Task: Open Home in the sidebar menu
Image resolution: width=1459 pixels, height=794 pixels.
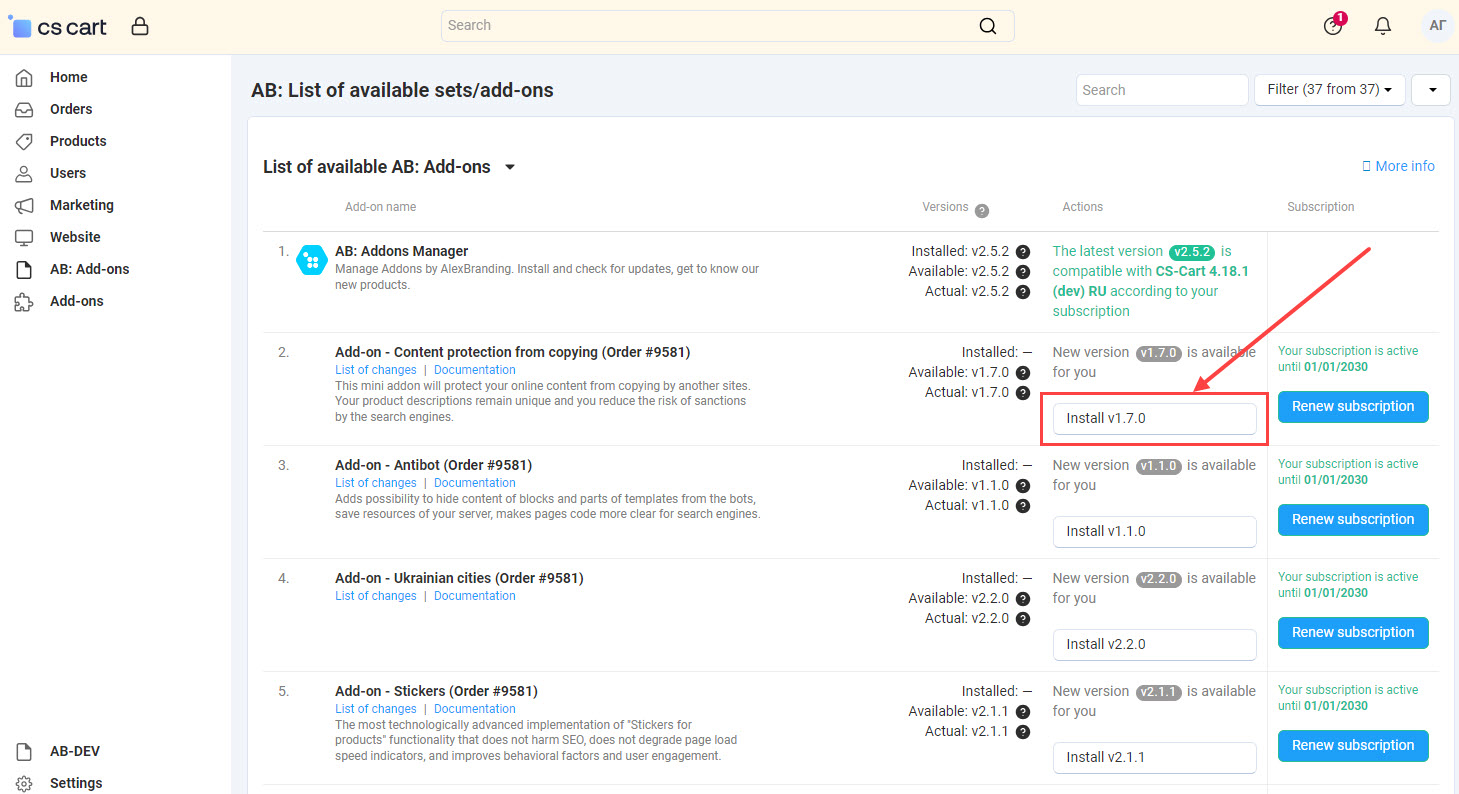Action: coord(69,77)
